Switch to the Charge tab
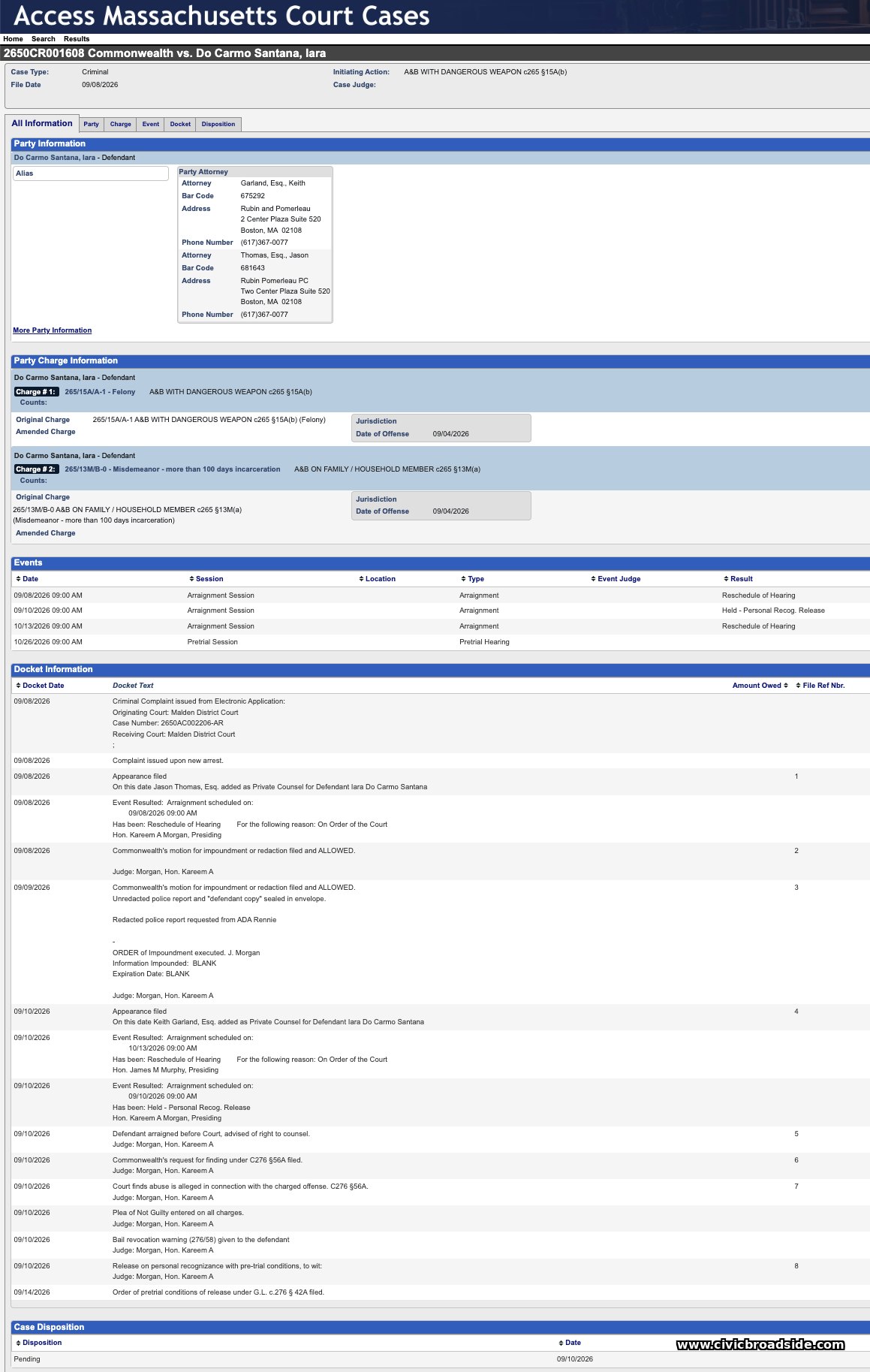The width and height of the screenshot is (870, 1372). click(121, 124)
